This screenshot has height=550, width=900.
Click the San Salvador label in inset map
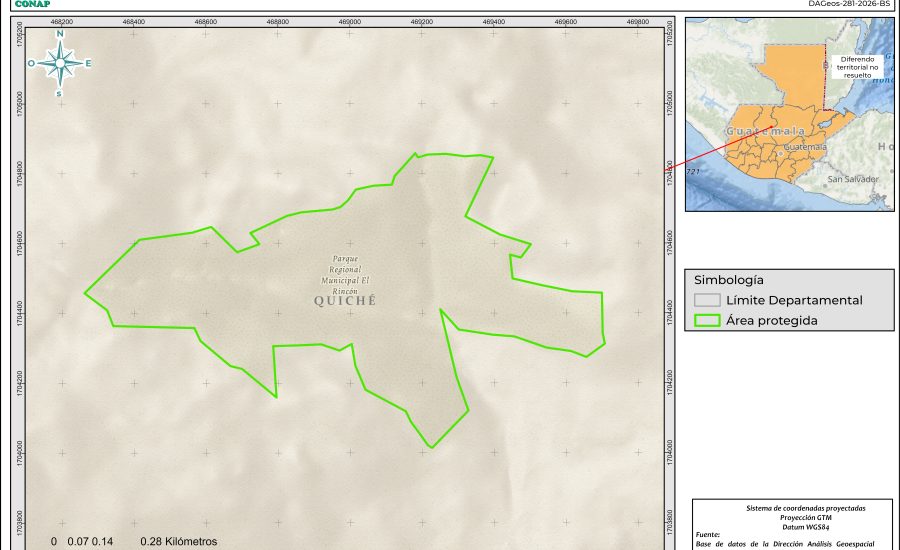point(852,179)
